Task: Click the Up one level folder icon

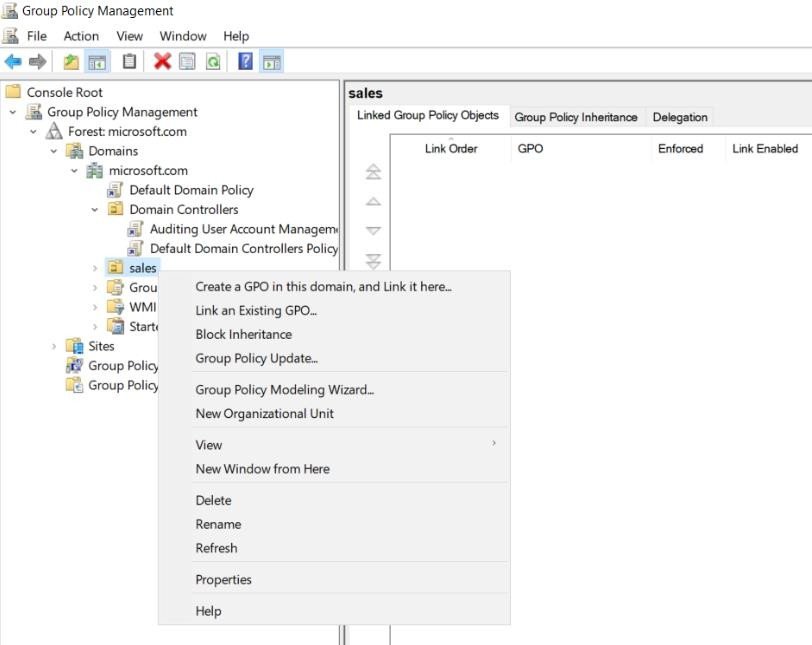Action: tap(71, 62)
